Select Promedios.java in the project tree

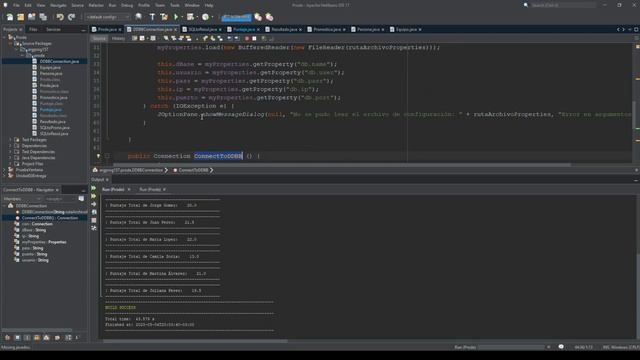tap(53, 98)
